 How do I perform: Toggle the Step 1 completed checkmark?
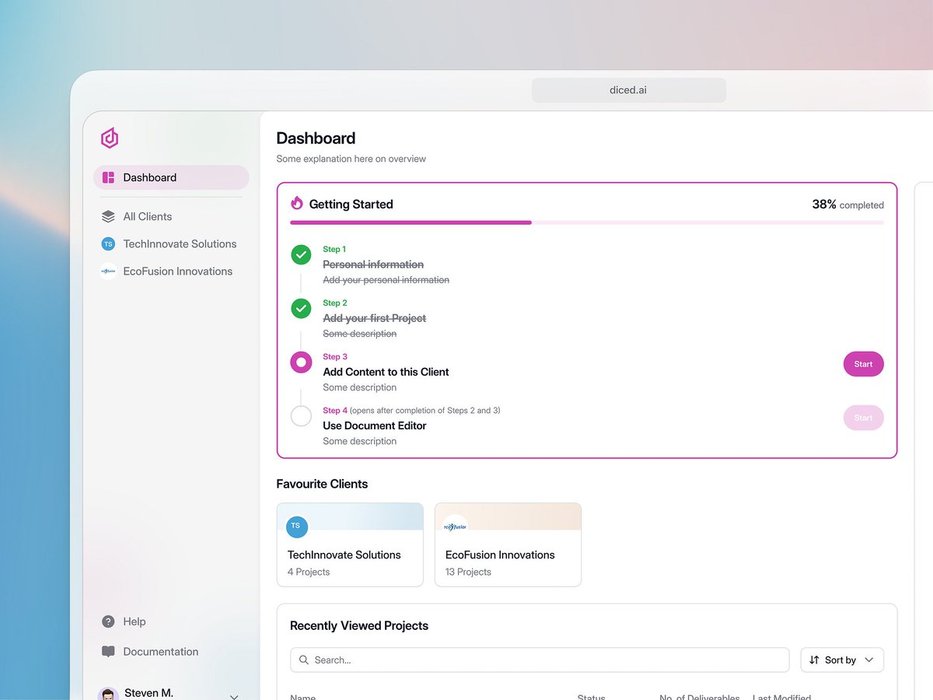(301, 255)
